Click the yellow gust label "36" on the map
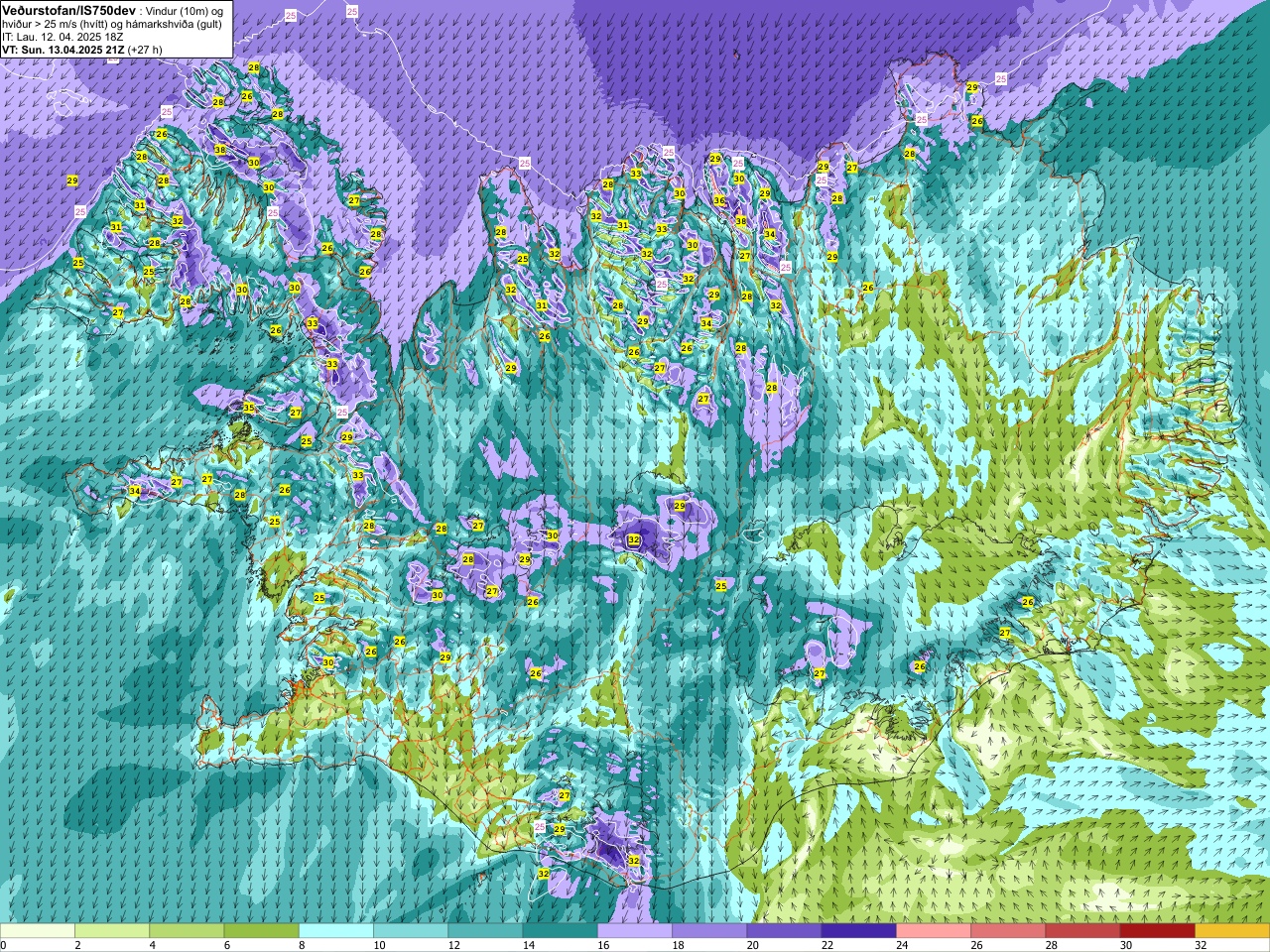Viewport: 1270px width, 952px height. point(718,200)
